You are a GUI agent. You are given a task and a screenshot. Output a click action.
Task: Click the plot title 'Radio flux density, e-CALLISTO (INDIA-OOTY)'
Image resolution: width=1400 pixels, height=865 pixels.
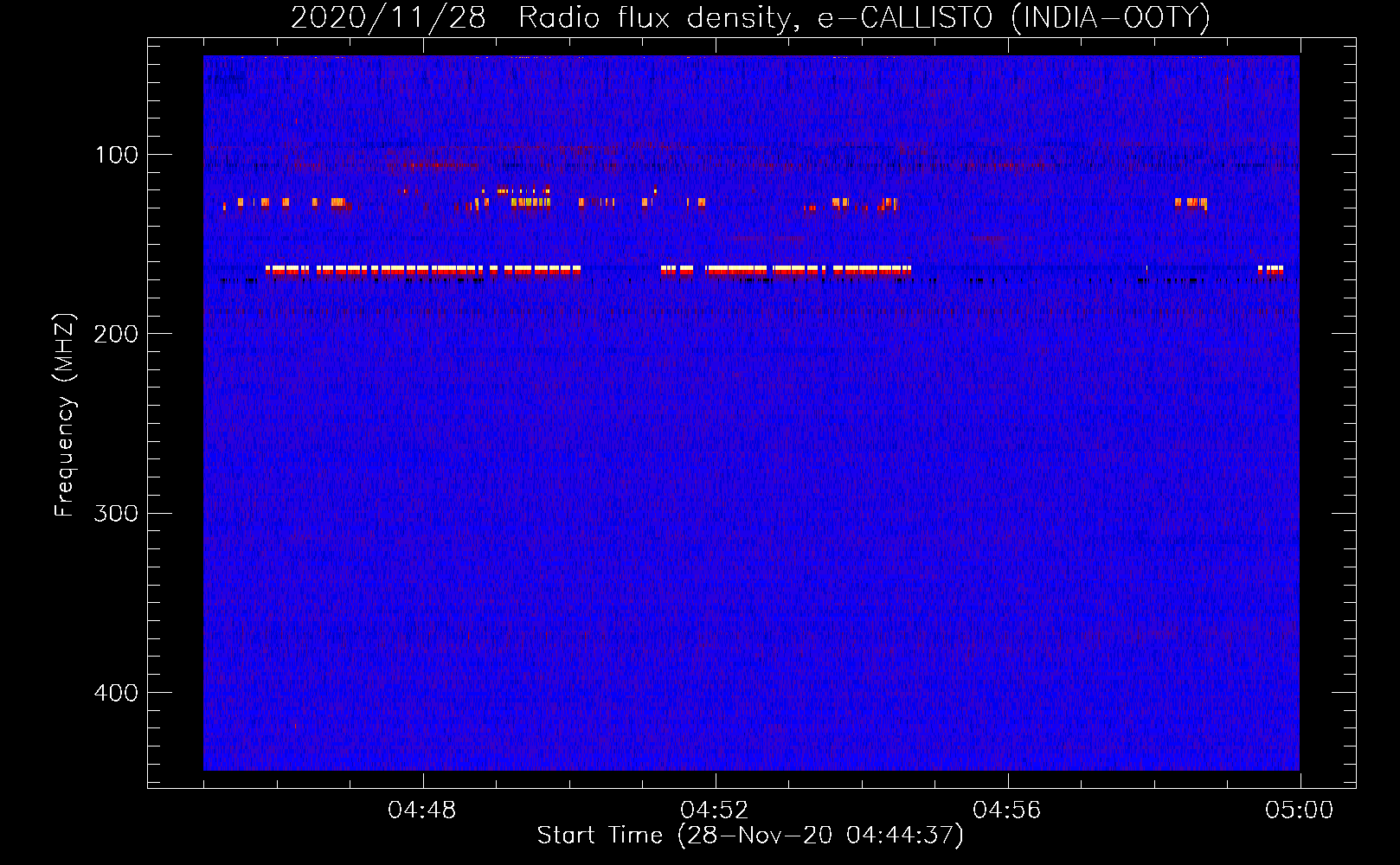click(864, 17)
